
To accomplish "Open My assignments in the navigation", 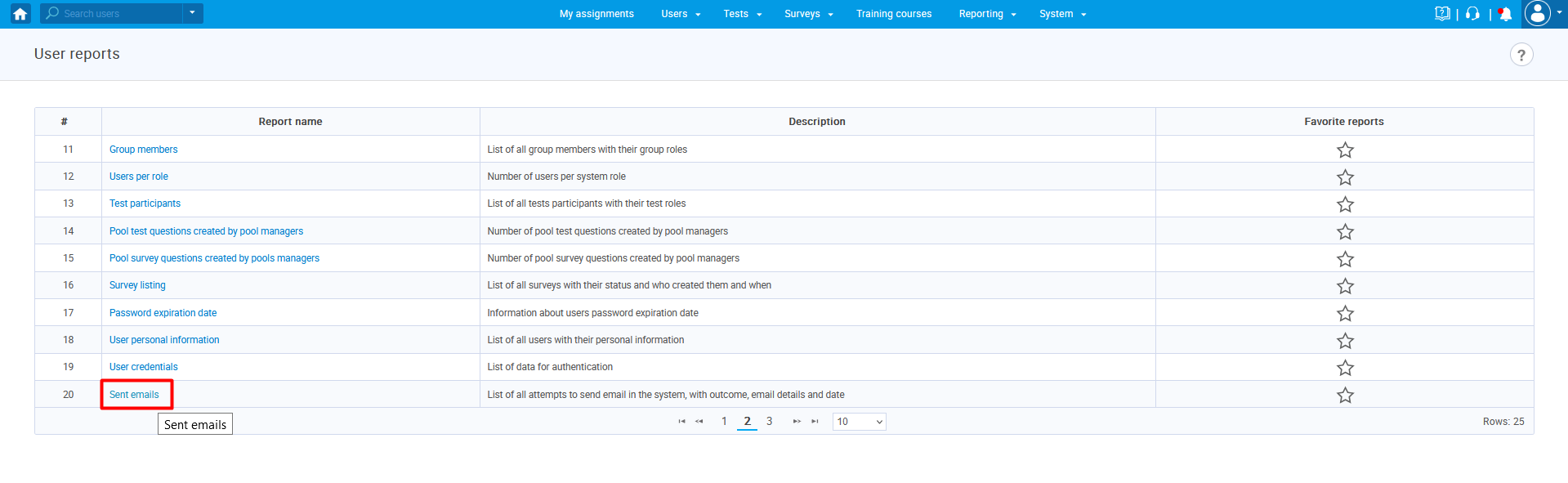I will point(596,14).
